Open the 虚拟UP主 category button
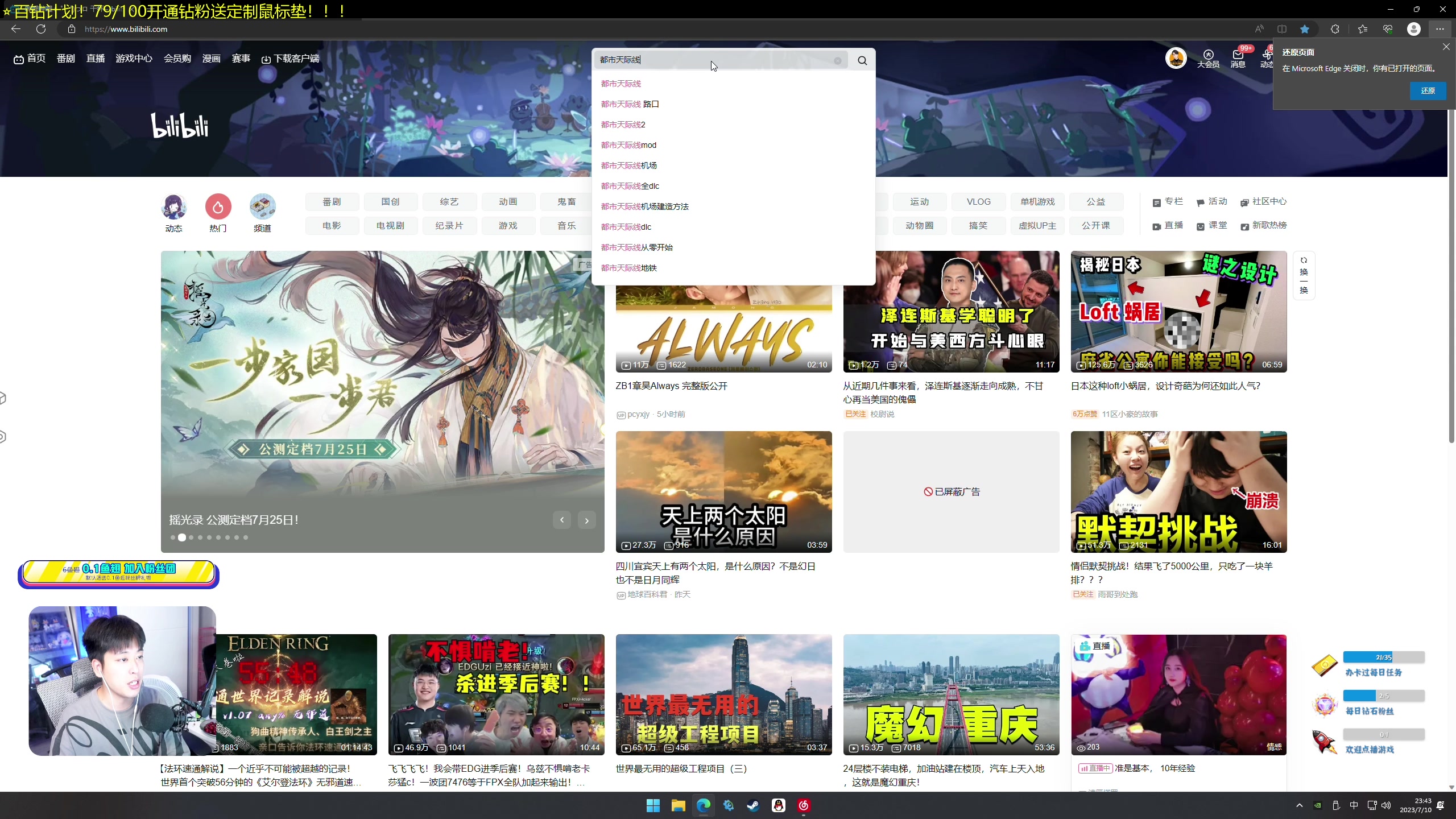The image size is (1456, 819). [x=1037, y=226]
